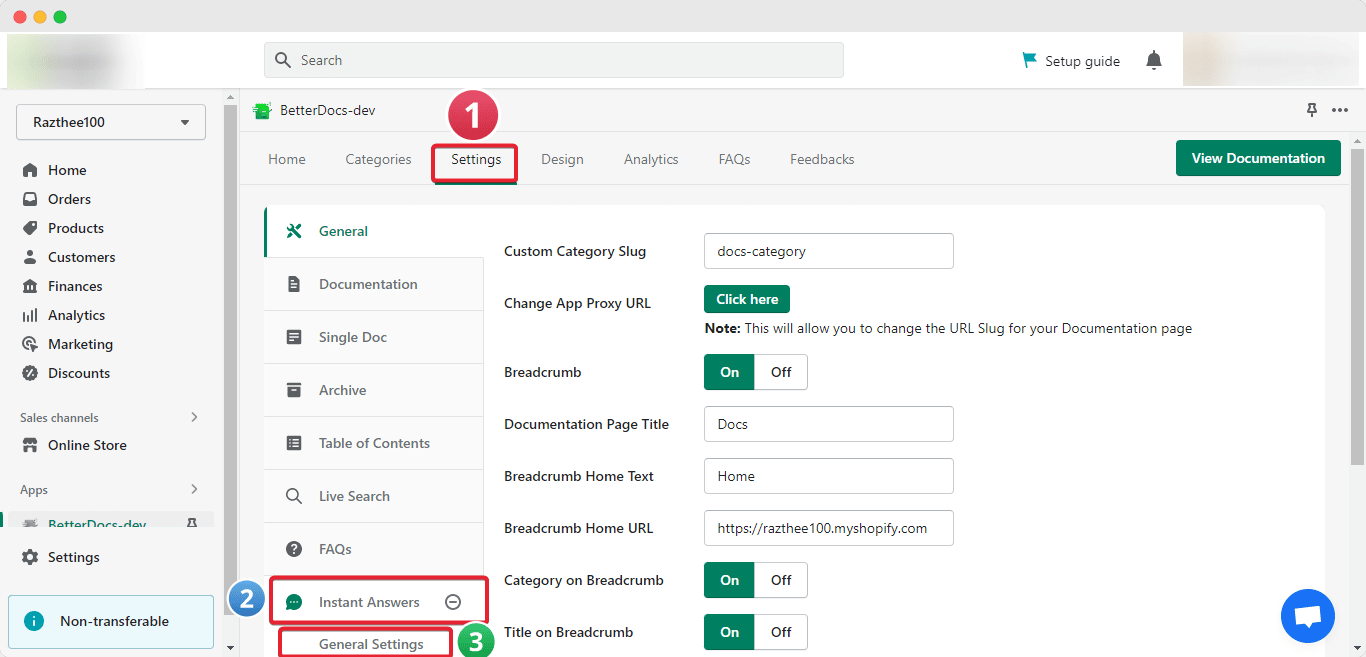Screen dimensions: 1366x657
Task: Click the Breadcrumb Home URL field
Action: 829,528
